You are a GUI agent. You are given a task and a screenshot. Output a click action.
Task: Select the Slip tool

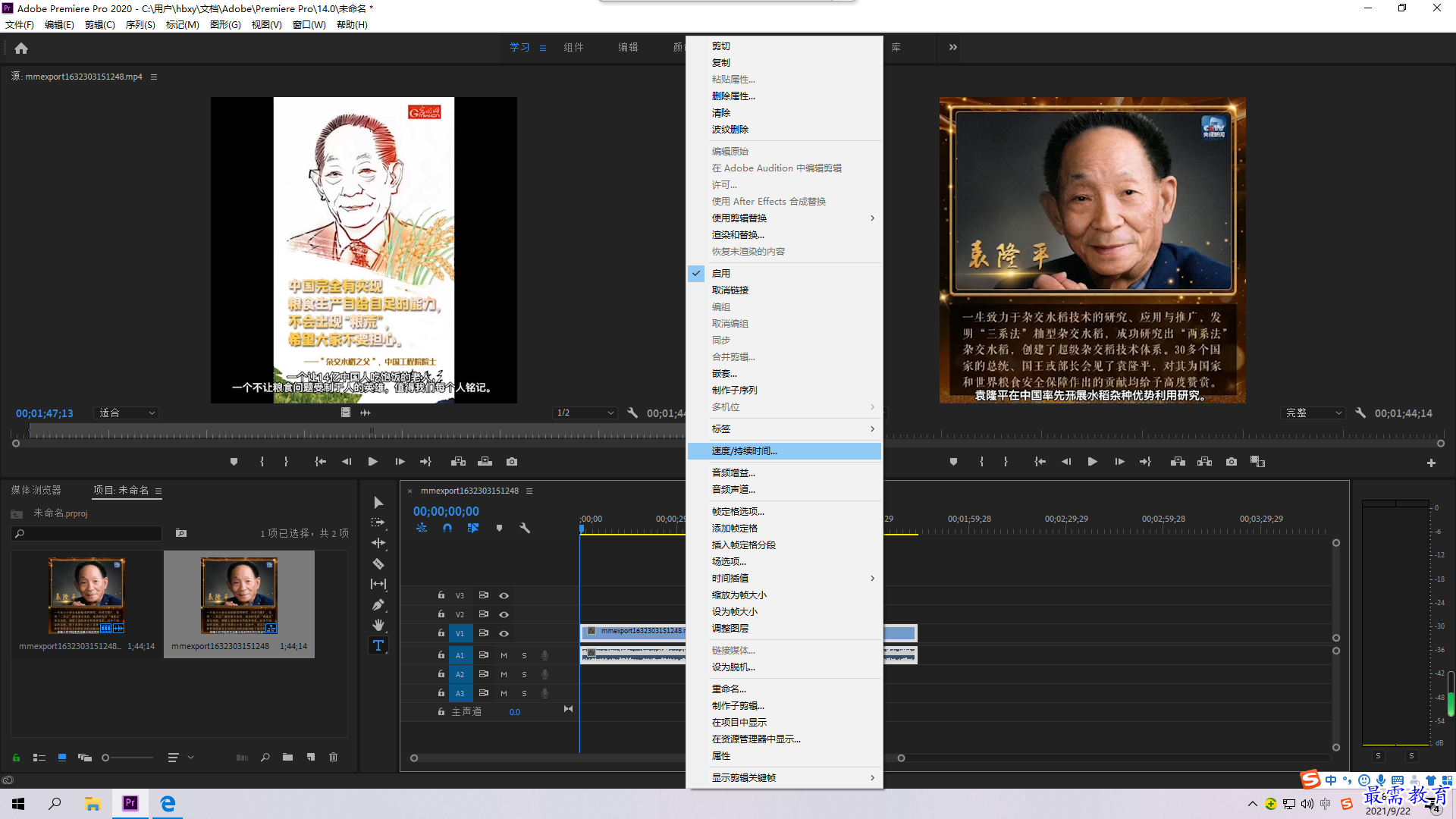378,584
